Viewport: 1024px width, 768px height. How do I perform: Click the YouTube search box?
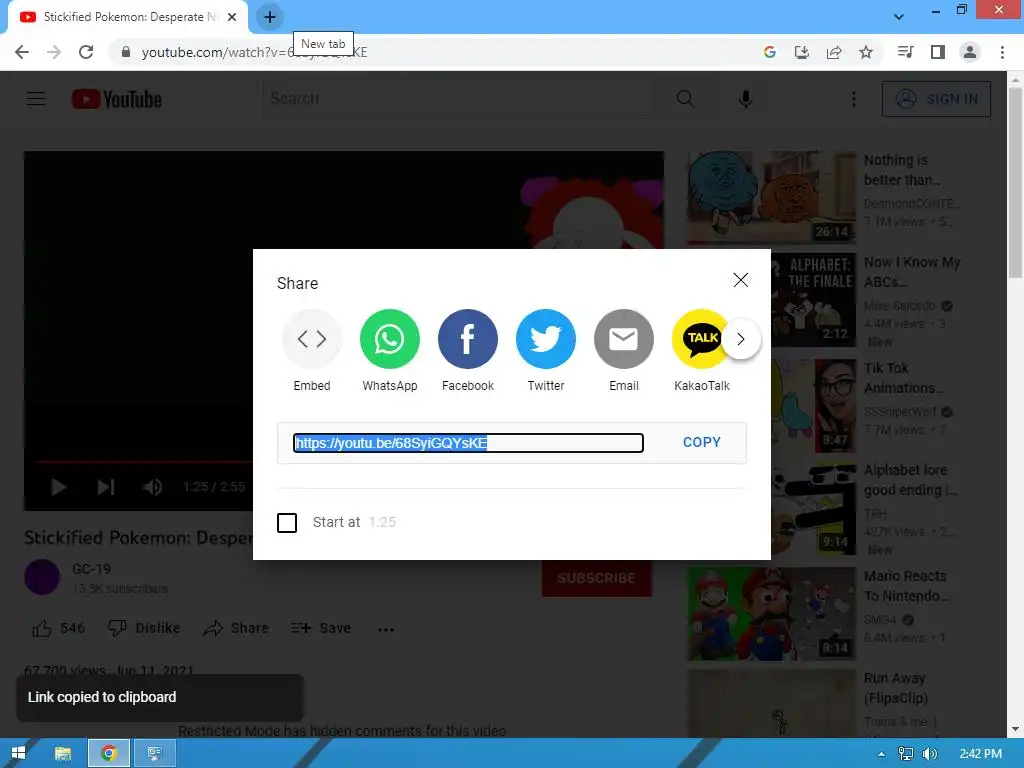tap(458, 99)
